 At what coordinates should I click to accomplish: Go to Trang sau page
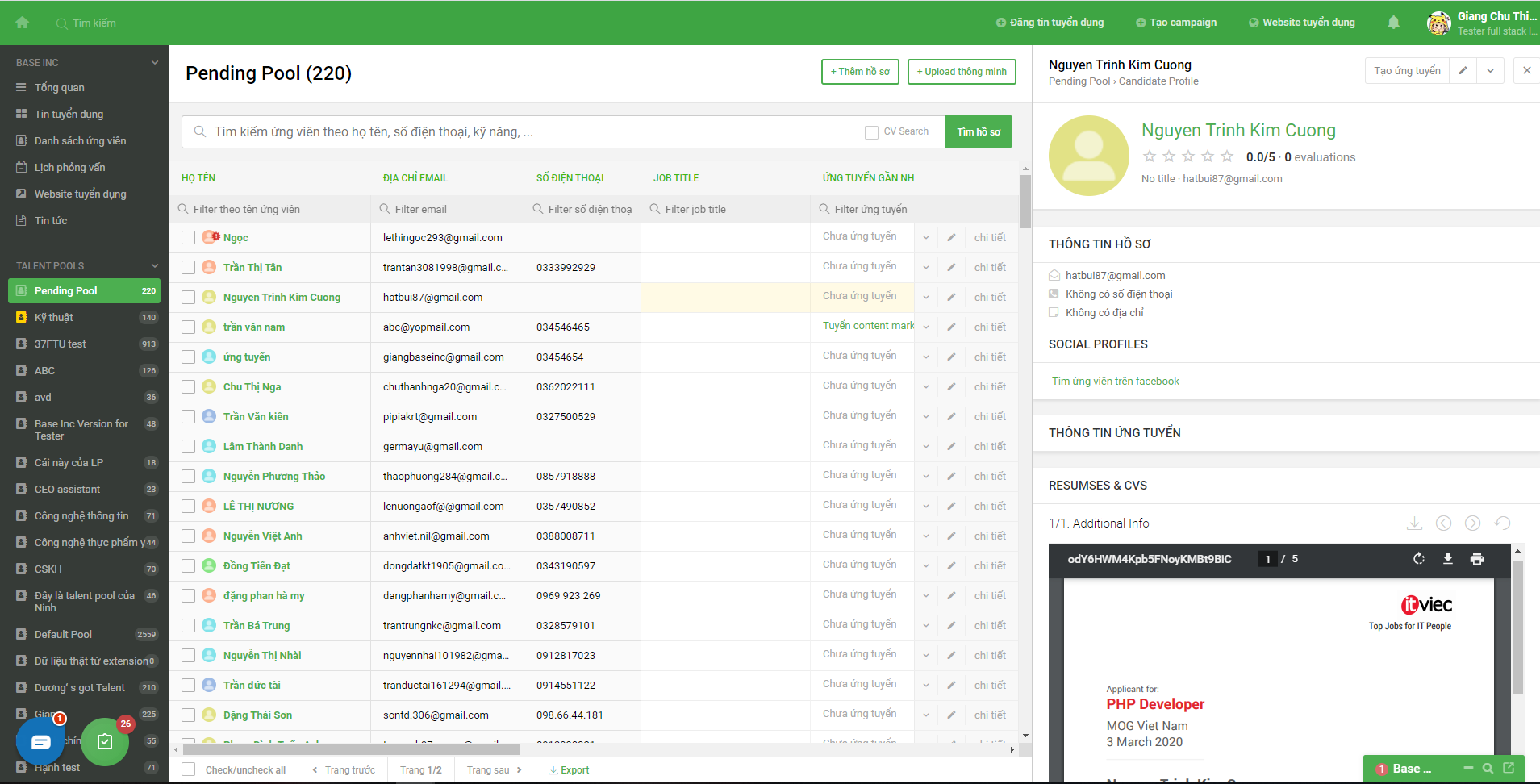pyautogui.click(x=494, y=770)
